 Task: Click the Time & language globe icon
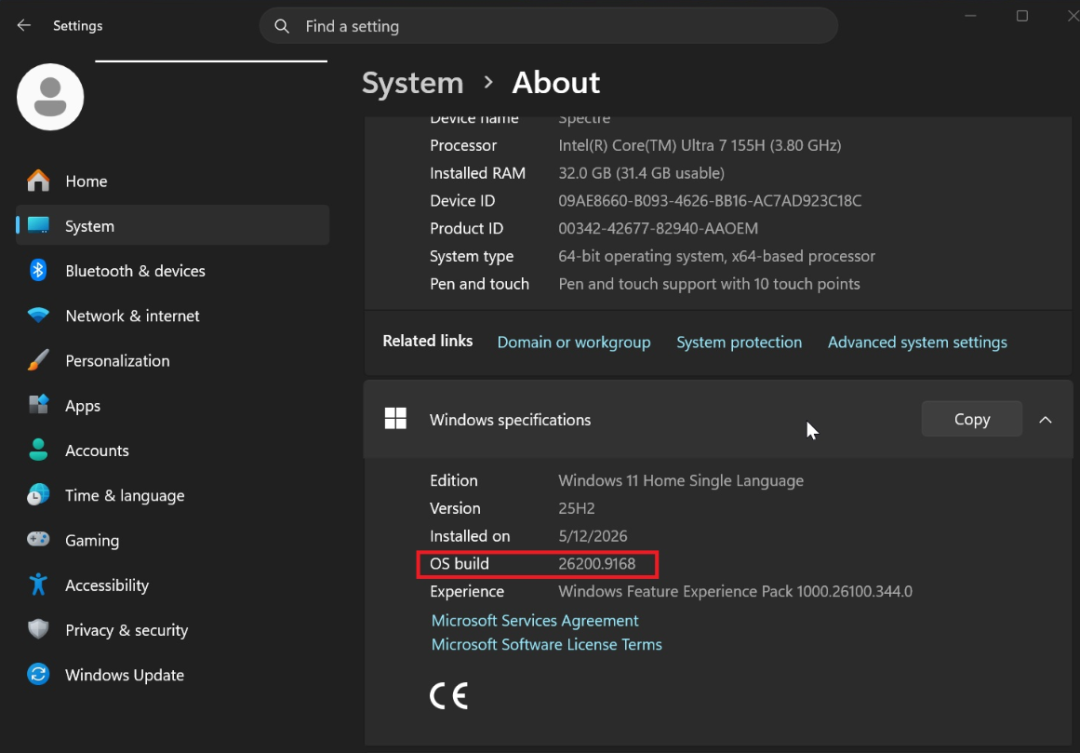pyautogui.click(x=39, y=495)
